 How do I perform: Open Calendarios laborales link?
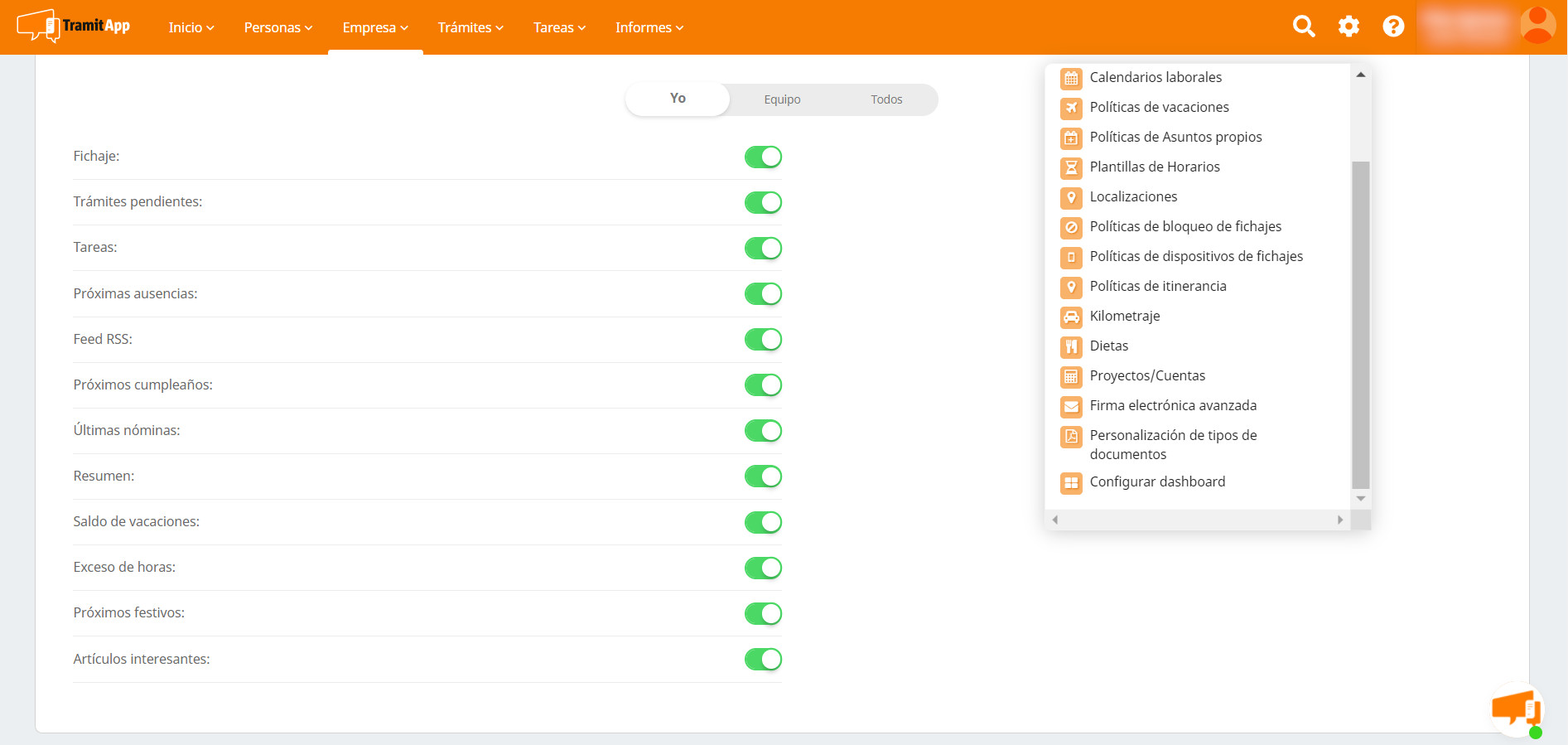tap(1155, 77)
